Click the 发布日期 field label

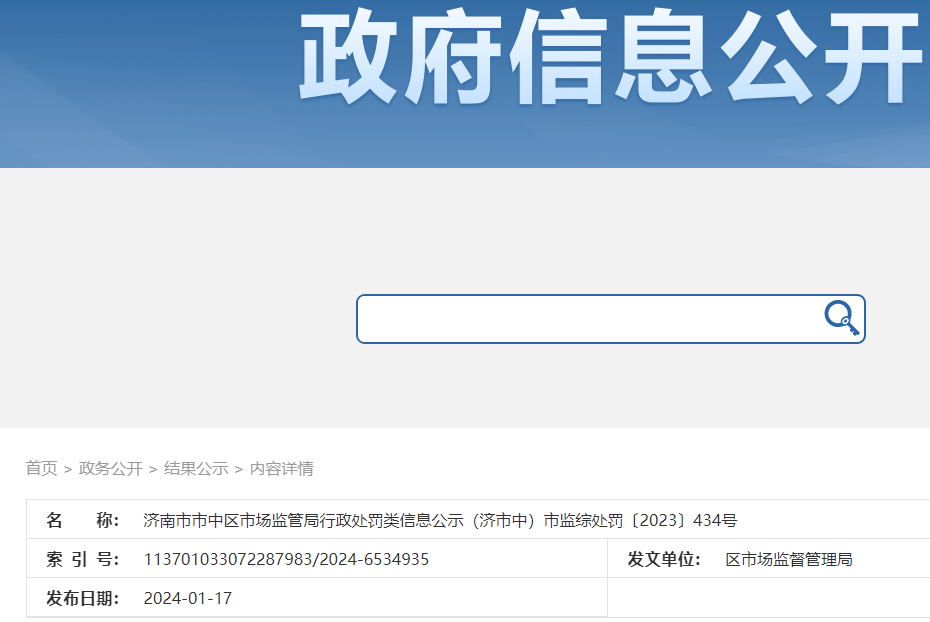tap(82, 598)
